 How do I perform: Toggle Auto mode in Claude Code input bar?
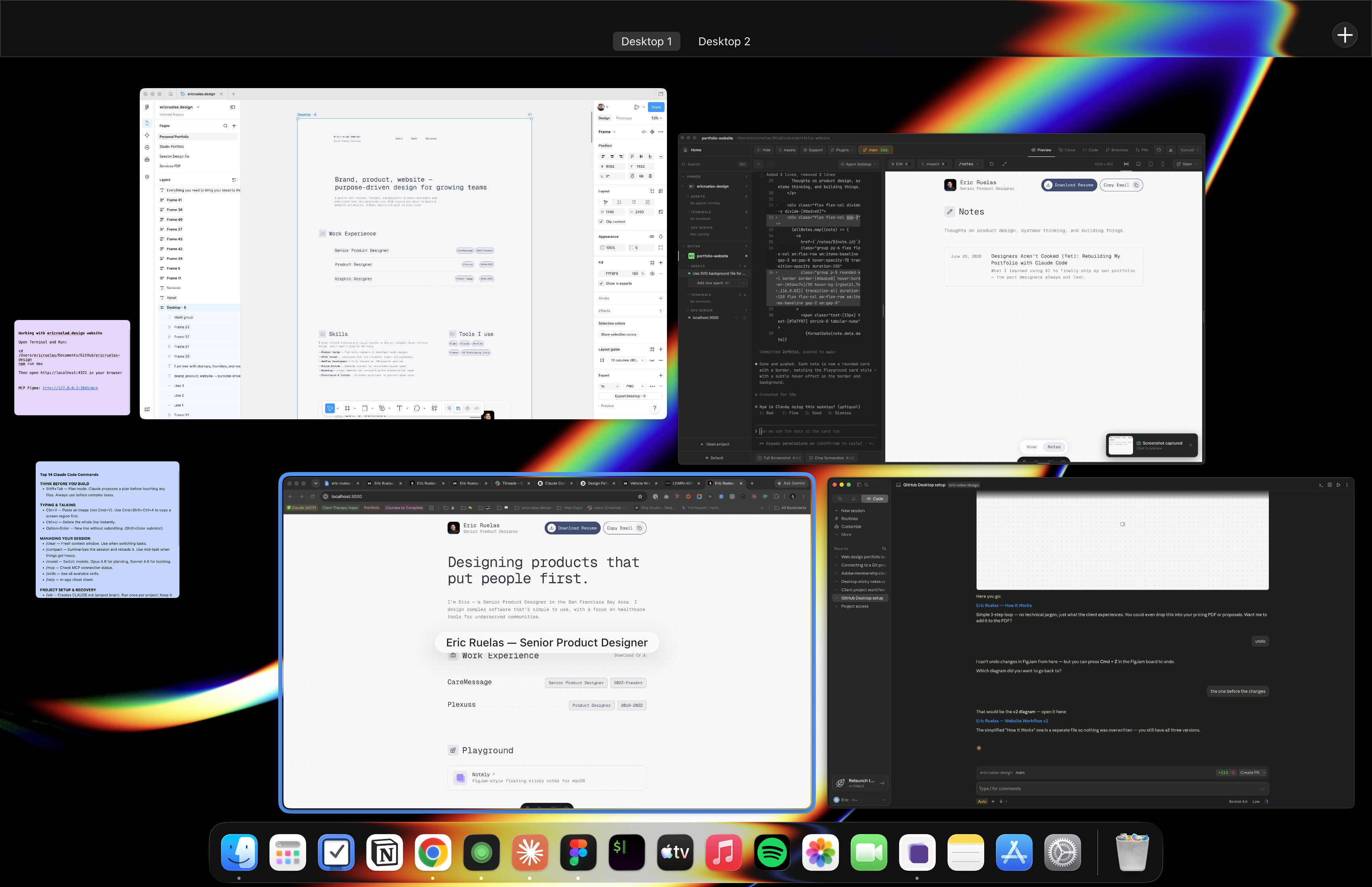(982, 801)
